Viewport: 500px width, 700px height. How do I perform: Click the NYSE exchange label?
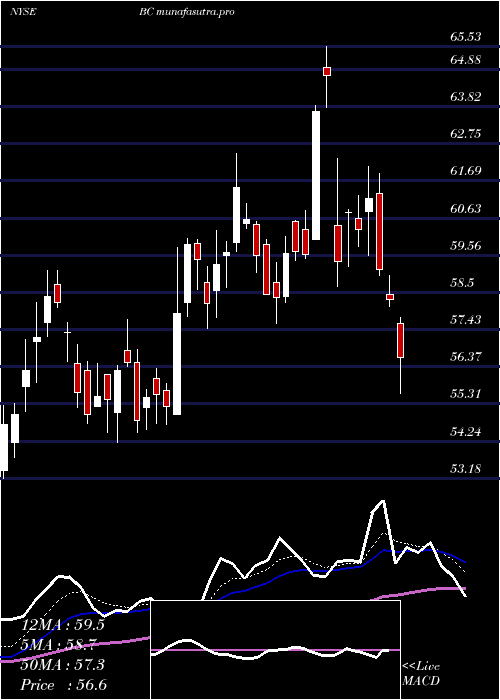point(23,12)
